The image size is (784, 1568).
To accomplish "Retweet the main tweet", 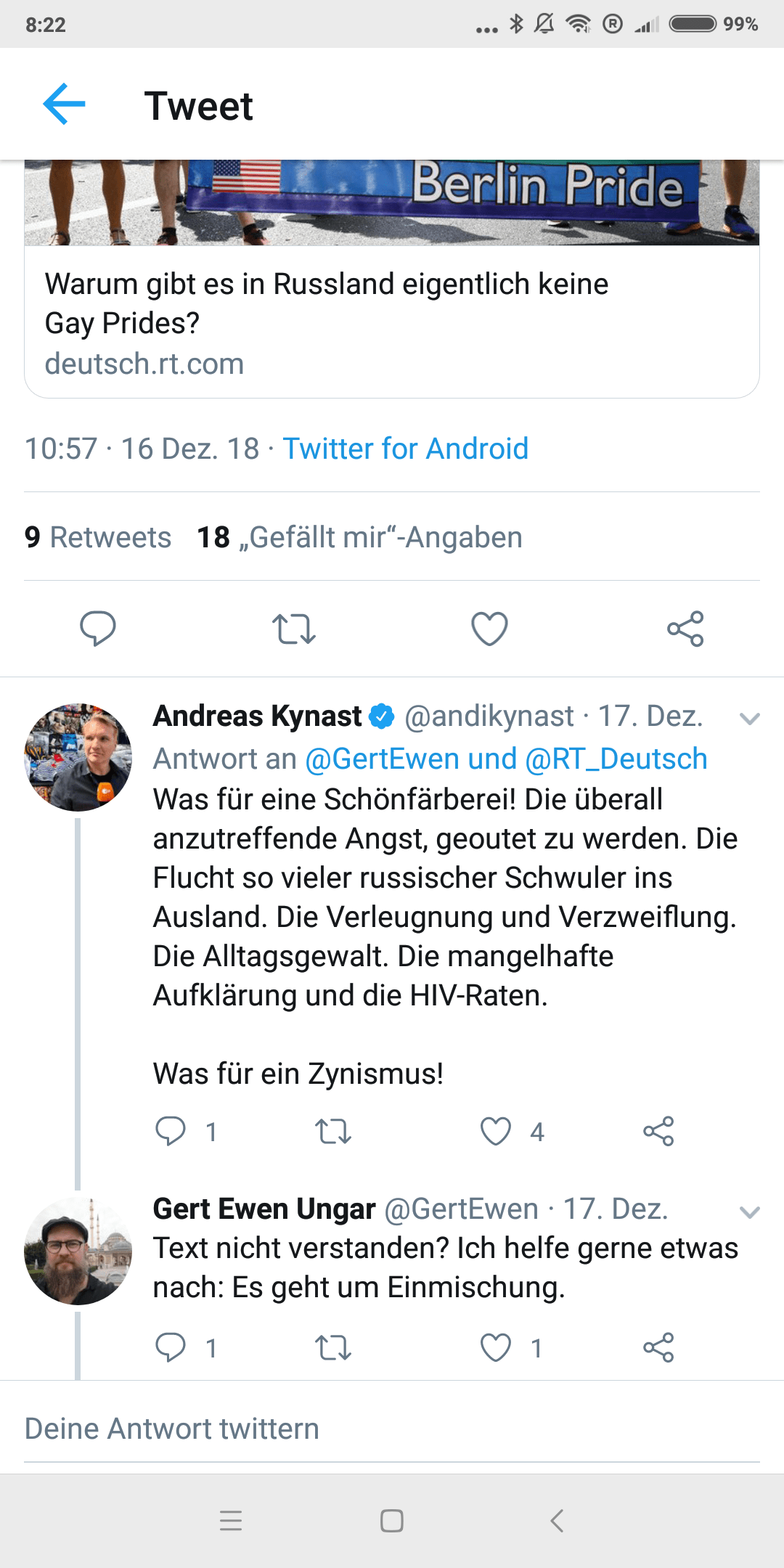I will click(293, 630).
